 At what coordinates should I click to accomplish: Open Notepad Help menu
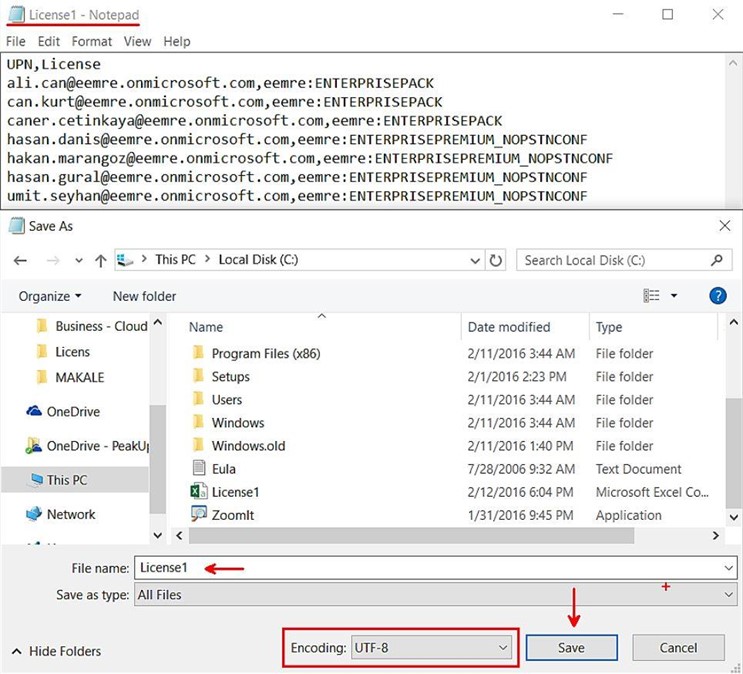tap(177, 42)
